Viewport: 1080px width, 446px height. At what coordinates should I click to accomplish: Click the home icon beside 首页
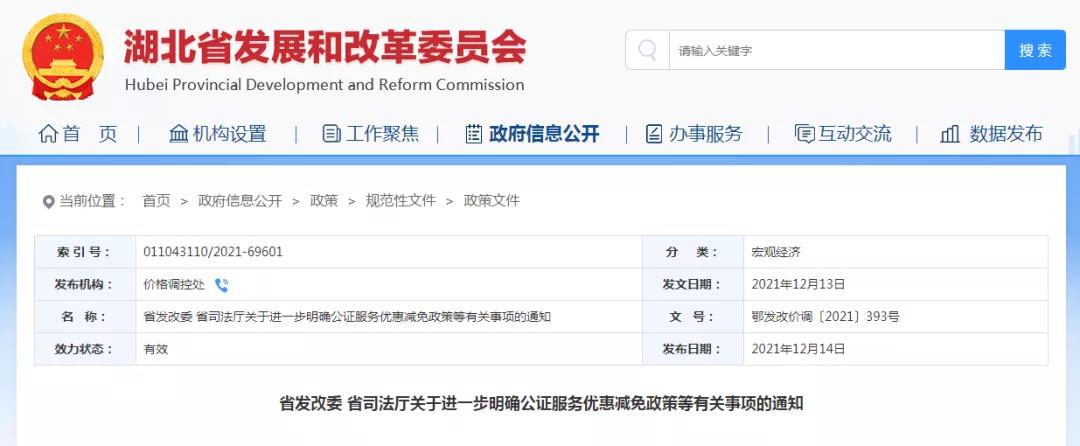point(48,134)
